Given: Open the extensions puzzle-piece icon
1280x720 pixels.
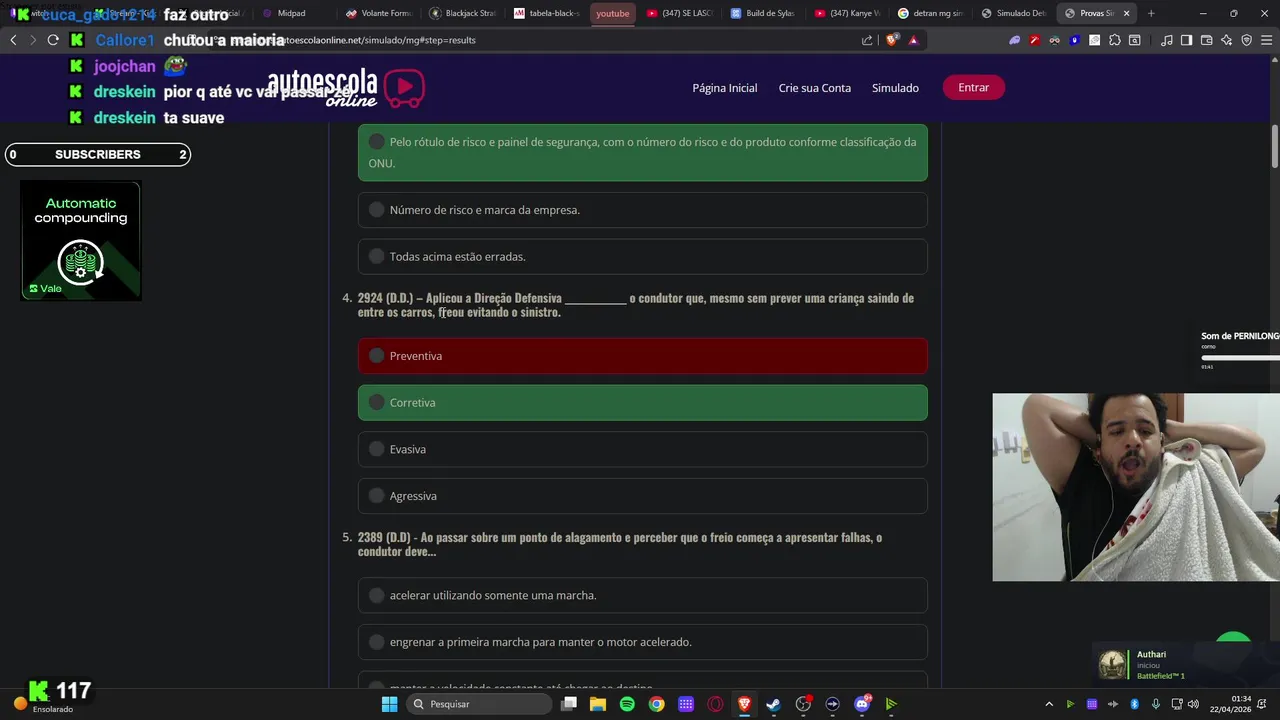Looking at the screenshot, I should [x=1114, y=40].
